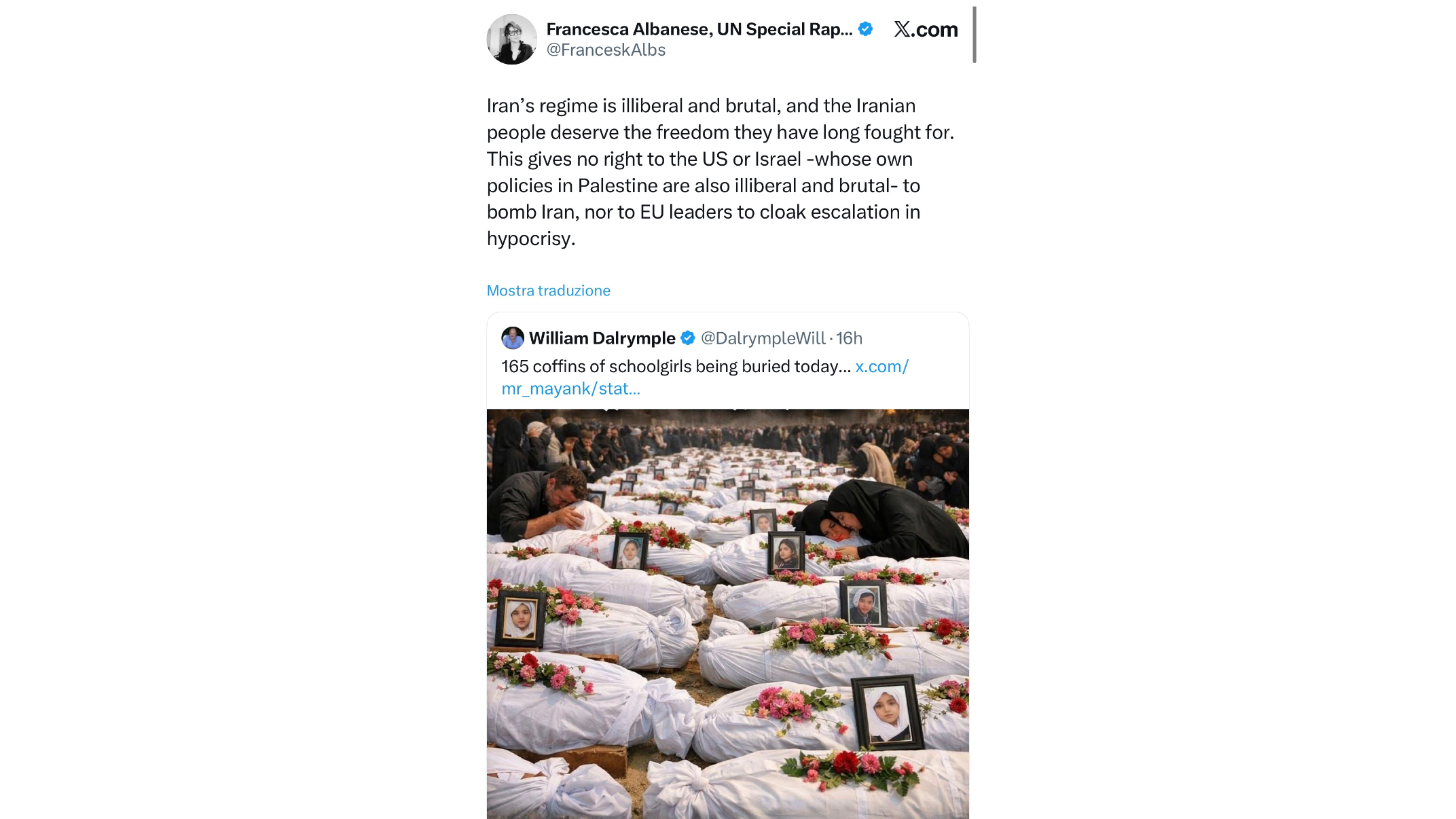
Task: Open William Dalrymple's name in quoted tweet
Action: click(x=602, y=338)
